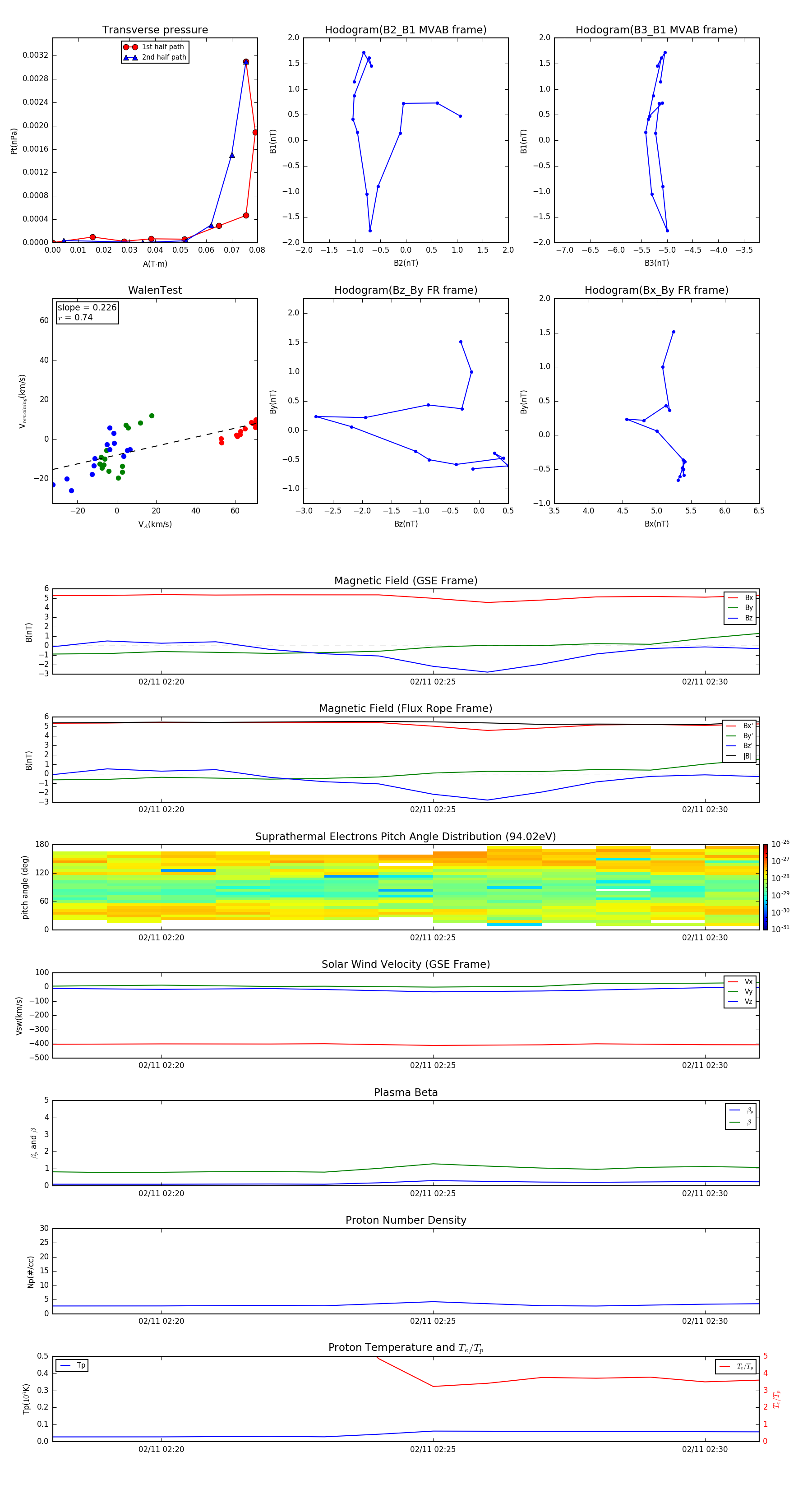
Task: Click the 'Hodogram(B3_B1 MVAB frame)' title
Action: 656,30
